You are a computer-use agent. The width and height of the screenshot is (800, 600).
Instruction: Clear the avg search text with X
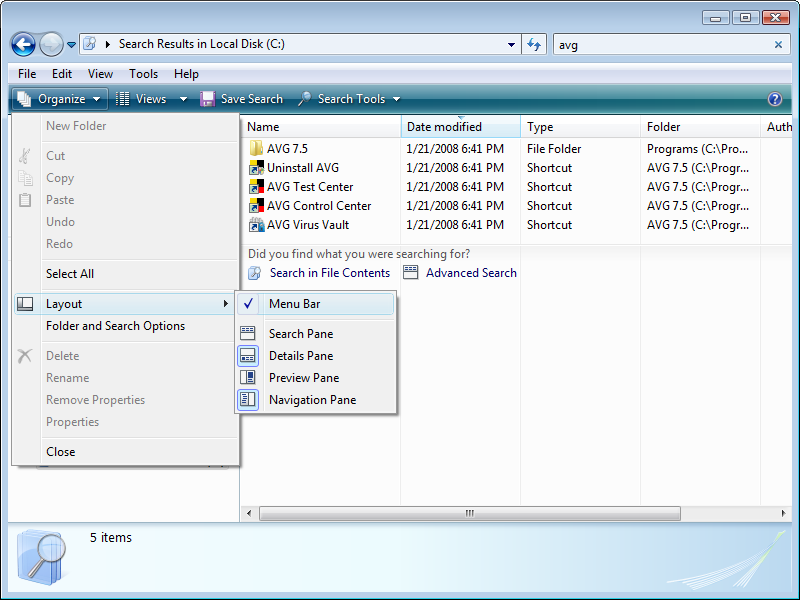point(778,45)
